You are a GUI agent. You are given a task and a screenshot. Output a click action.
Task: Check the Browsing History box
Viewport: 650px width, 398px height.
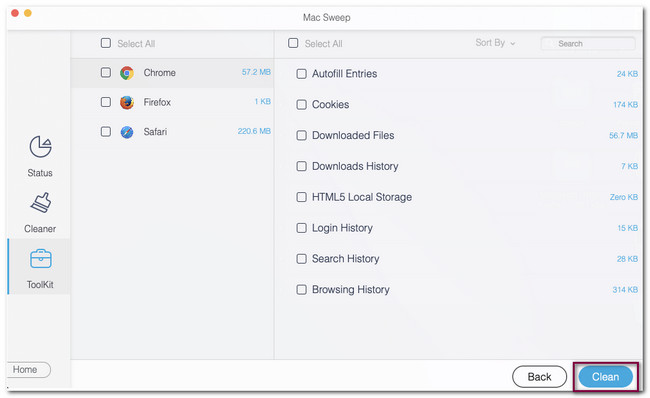301,289
